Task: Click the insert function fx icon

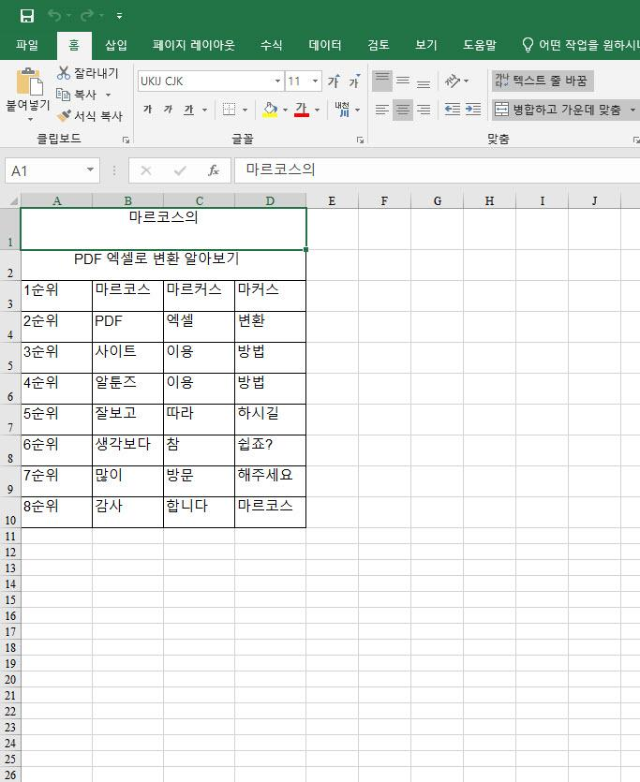Action: 213,171
